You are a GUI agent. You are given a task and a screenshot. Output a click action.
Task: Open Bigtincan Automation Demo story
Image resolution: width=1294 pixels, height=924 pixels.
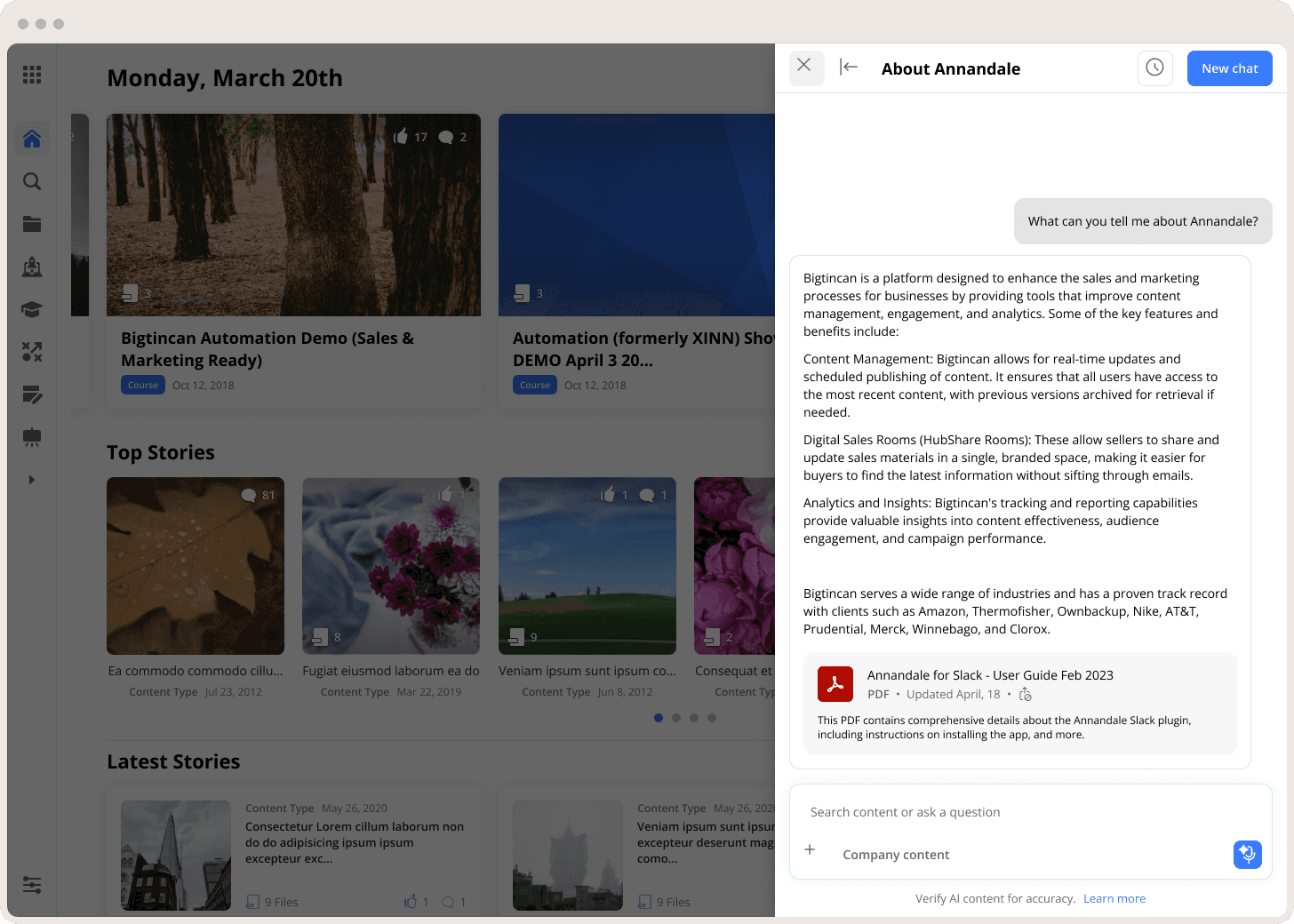[268, 349]
